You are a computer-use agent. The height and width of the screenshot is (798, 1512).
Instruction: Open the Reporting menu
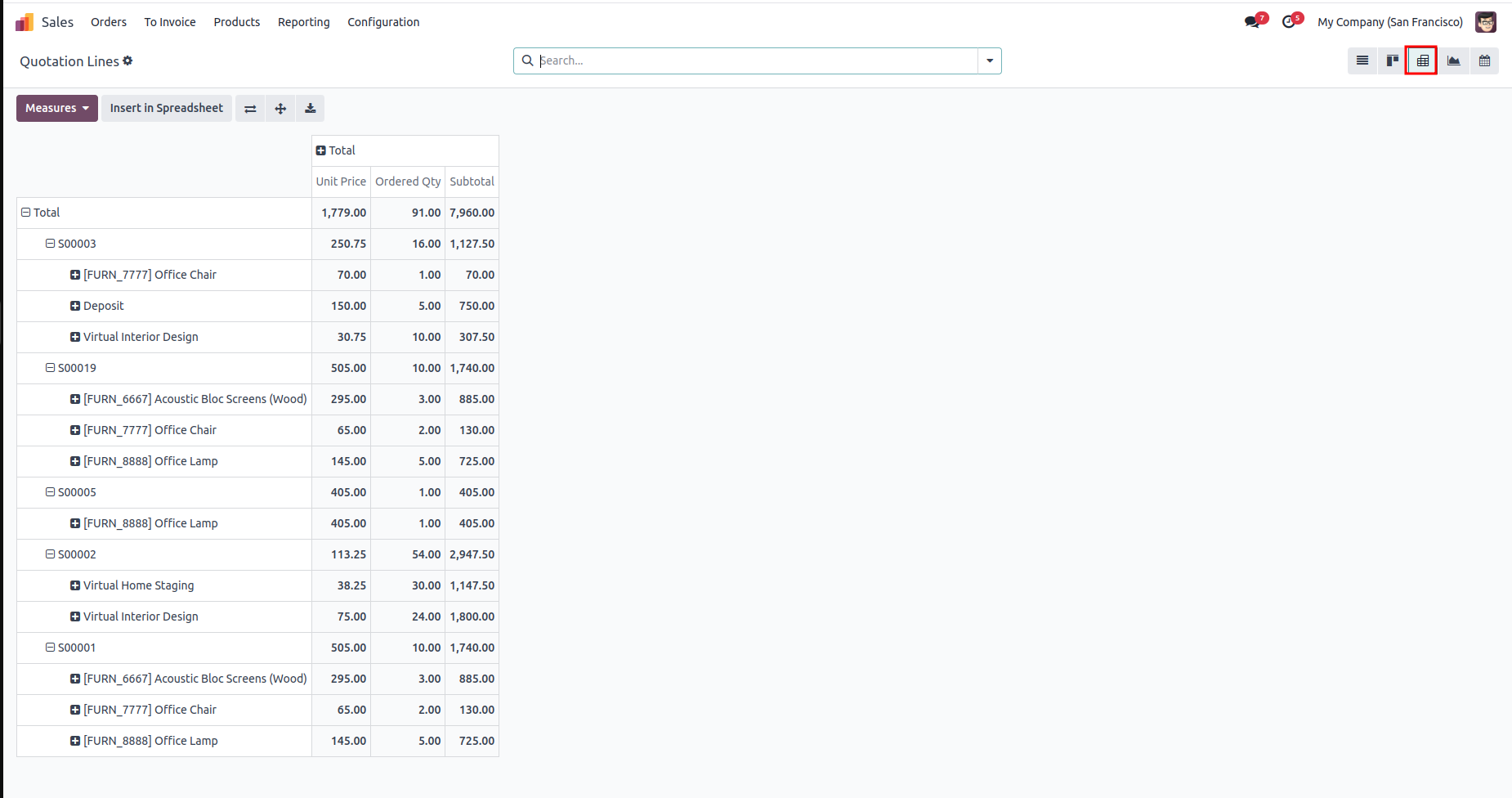tap(303, 22)
